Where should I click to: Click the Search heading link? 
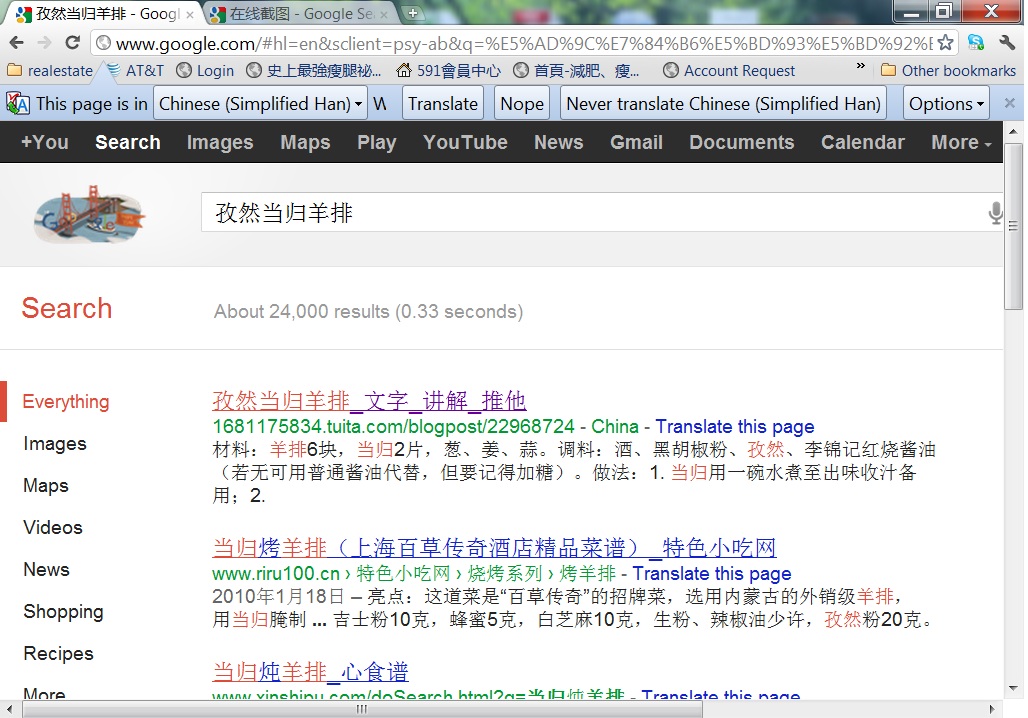pyautogui.click(x=66, y=308)
